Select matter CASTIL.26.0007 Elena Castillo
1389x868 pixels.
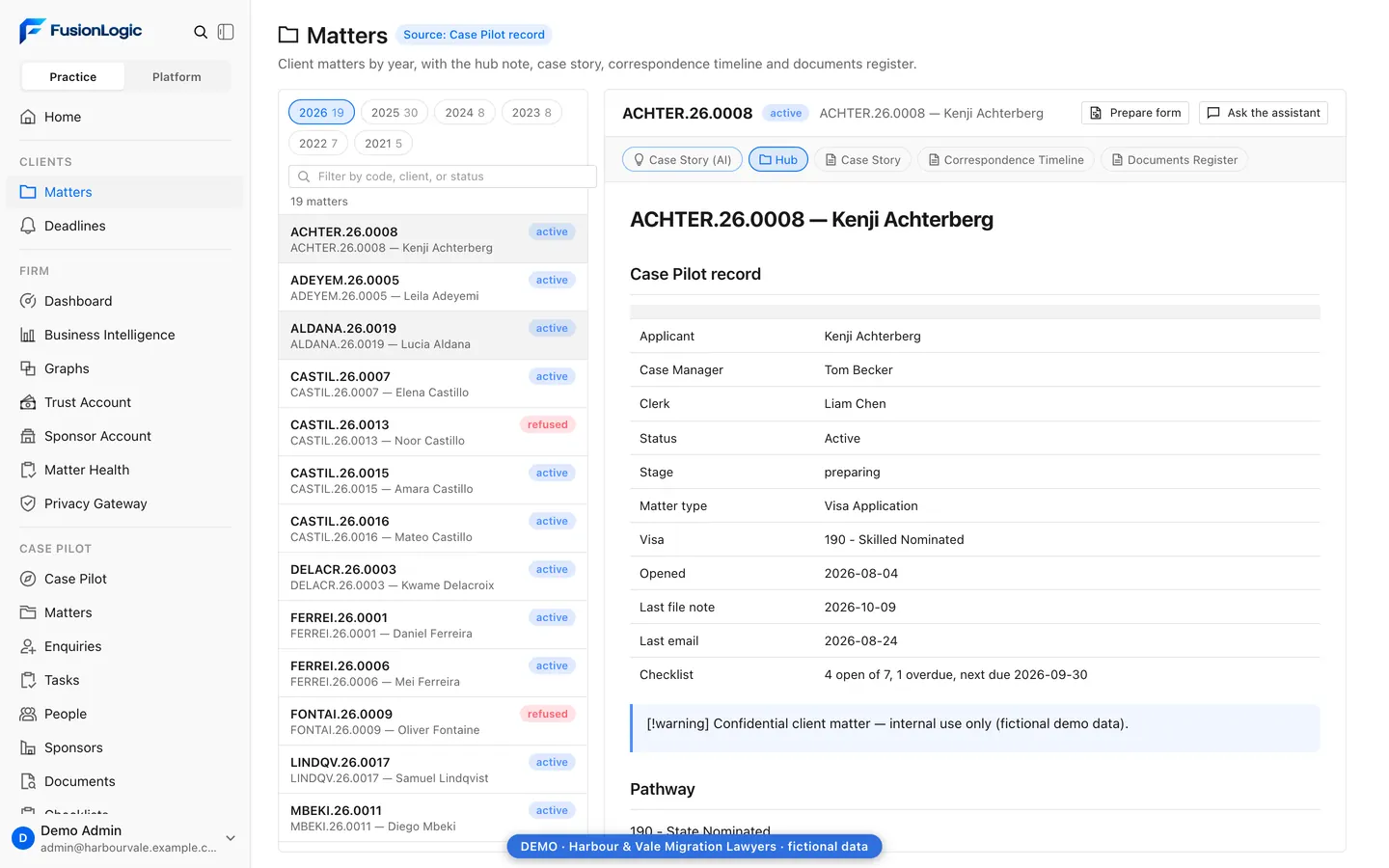click(x=433, y=384)
